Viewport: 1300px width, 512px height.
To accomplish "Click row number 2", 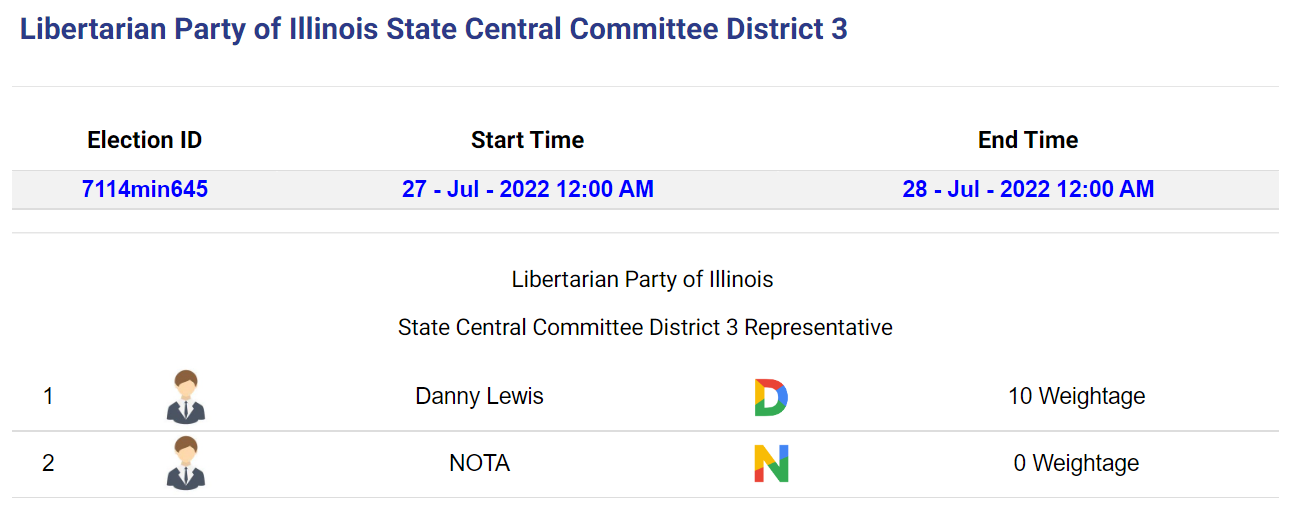I will coord(48,463).
